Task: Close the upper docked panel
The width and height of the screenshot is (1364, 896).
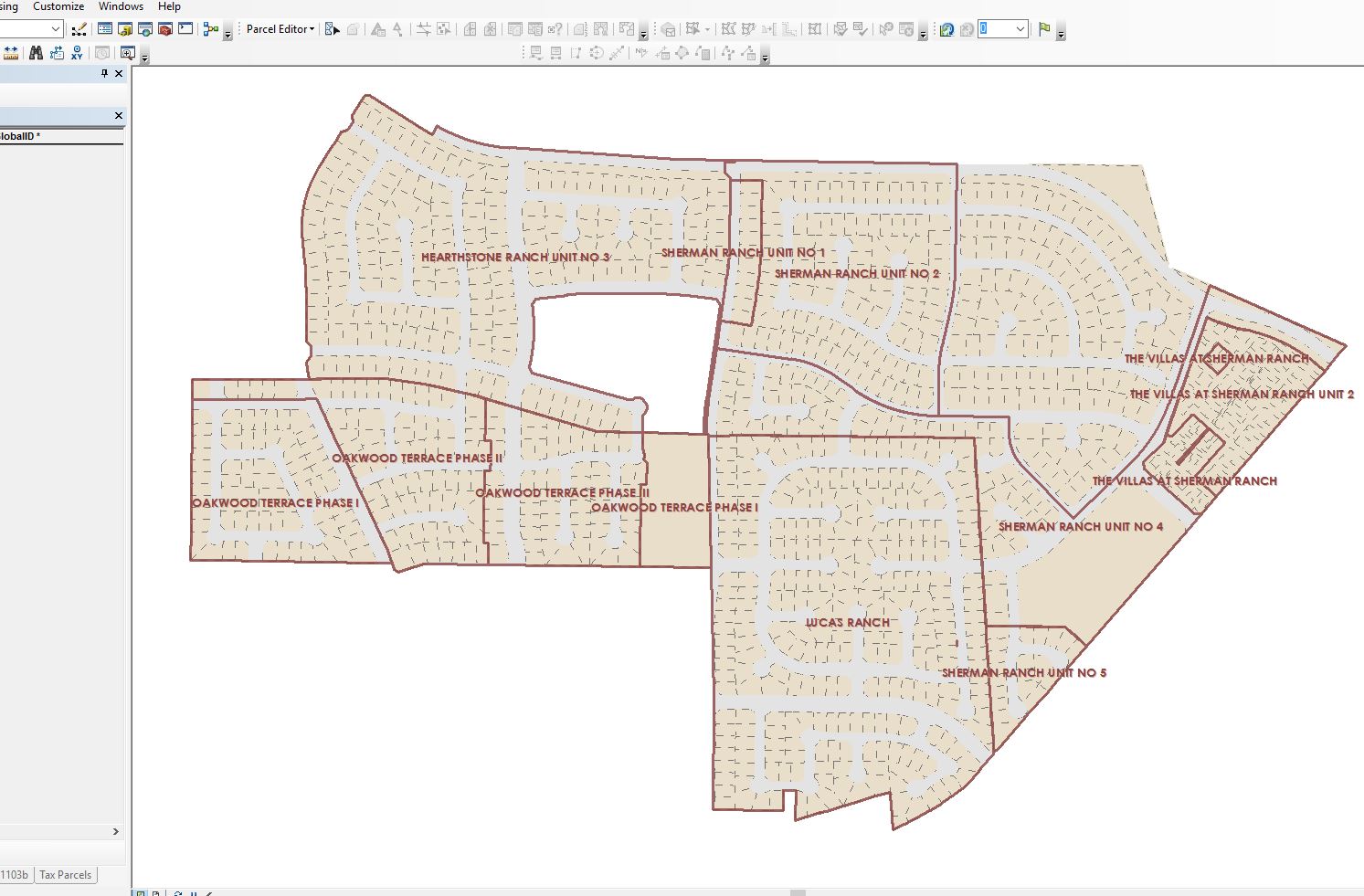Action: [x=119, y=73]
